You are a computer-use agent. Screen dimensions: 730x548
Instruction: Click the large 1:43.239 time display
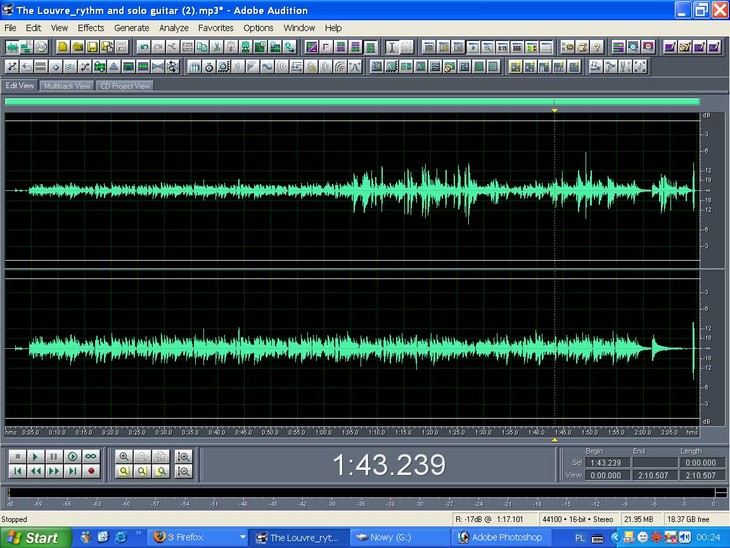pos(389,465)
